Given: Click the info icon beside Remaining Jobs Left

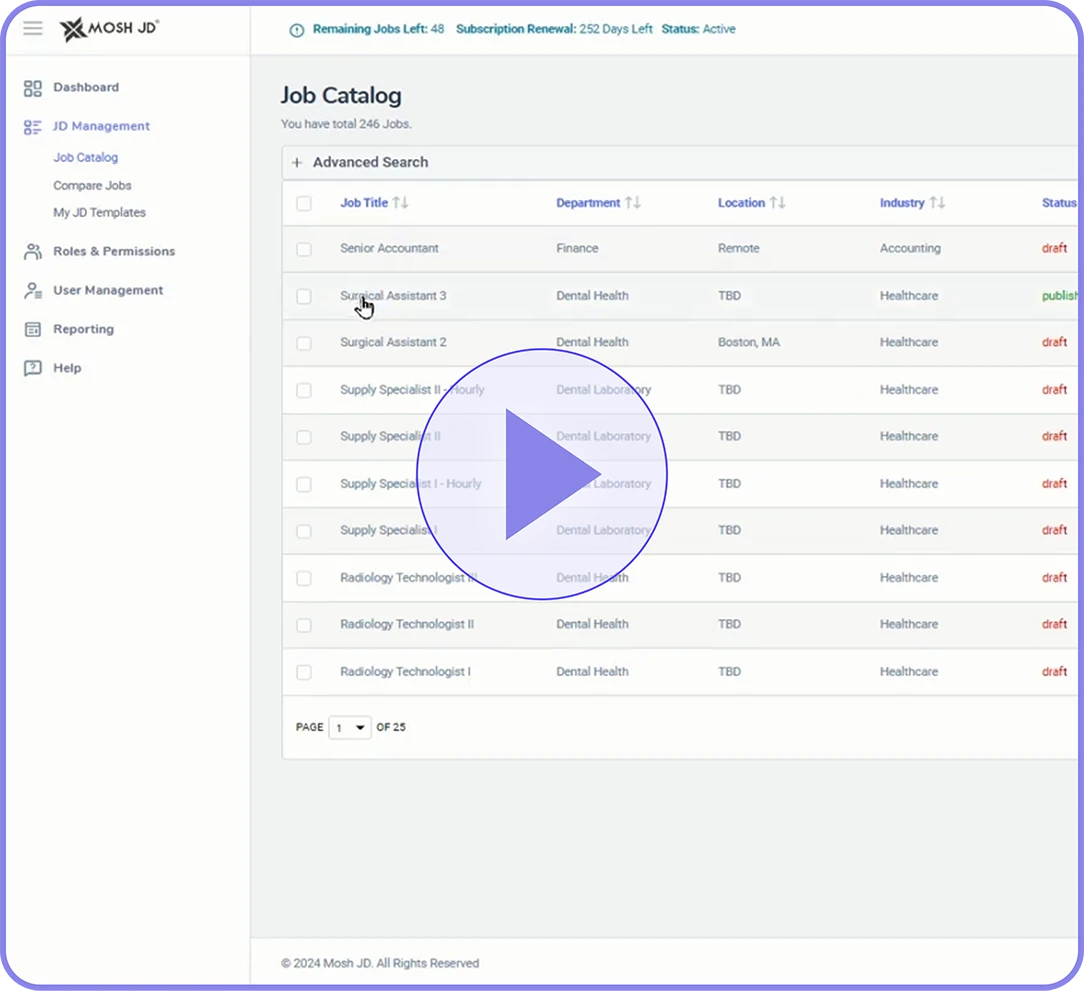Looking at the screenshot, I should tap(296, 29).
